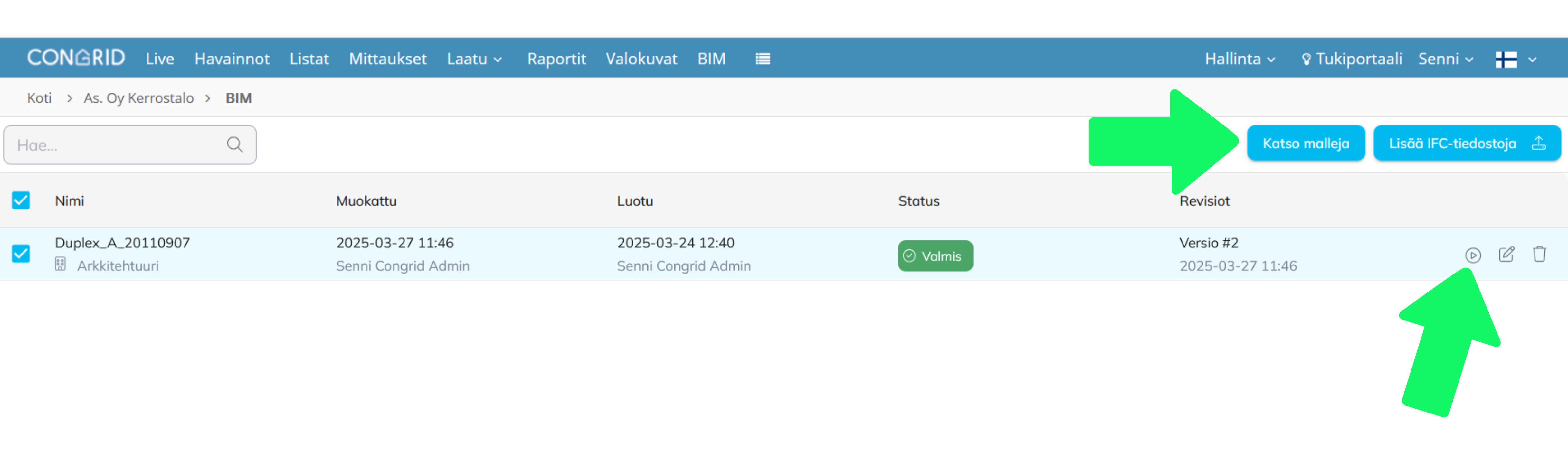Open Valokuvat from the navbar
The image size is (1568, 455).
641,59
